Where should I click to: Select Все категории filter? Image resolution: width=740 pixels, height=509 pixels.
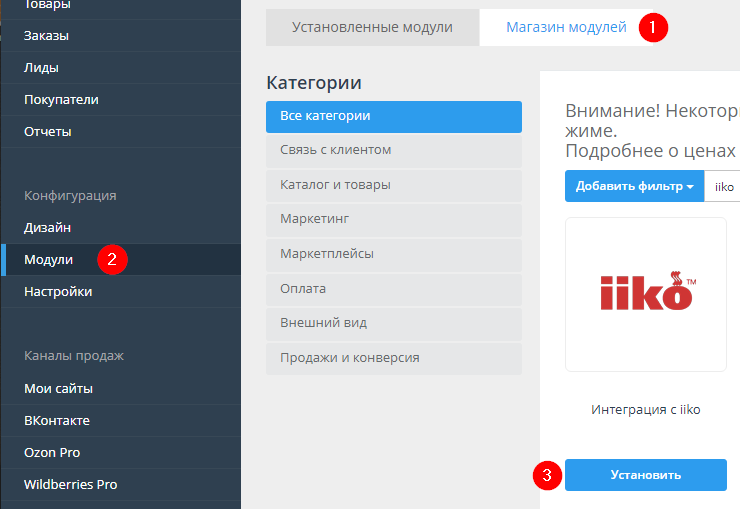[394, 117]
